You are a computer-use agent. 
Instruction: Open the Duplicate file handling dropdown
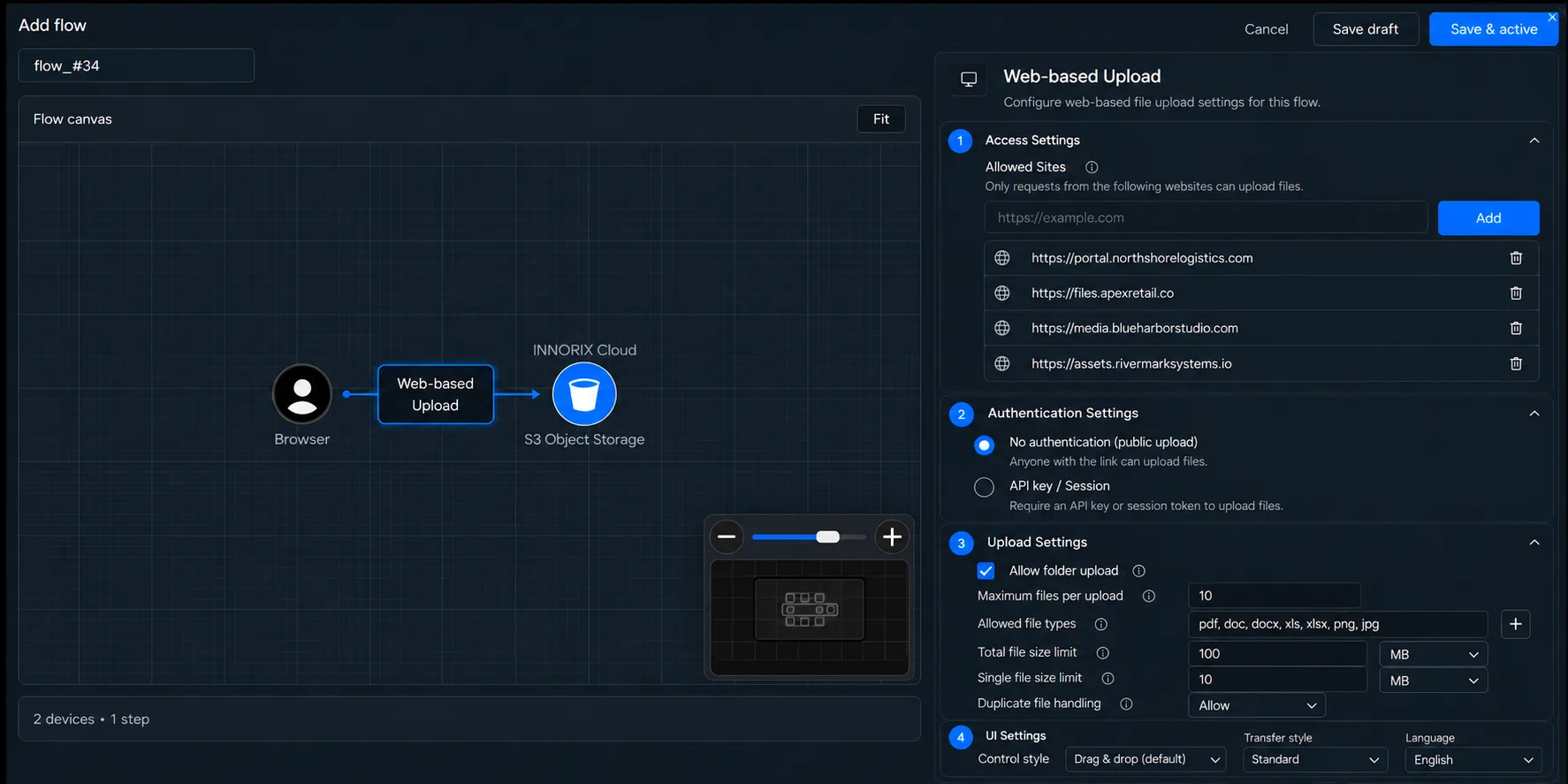pos(1257,705)
